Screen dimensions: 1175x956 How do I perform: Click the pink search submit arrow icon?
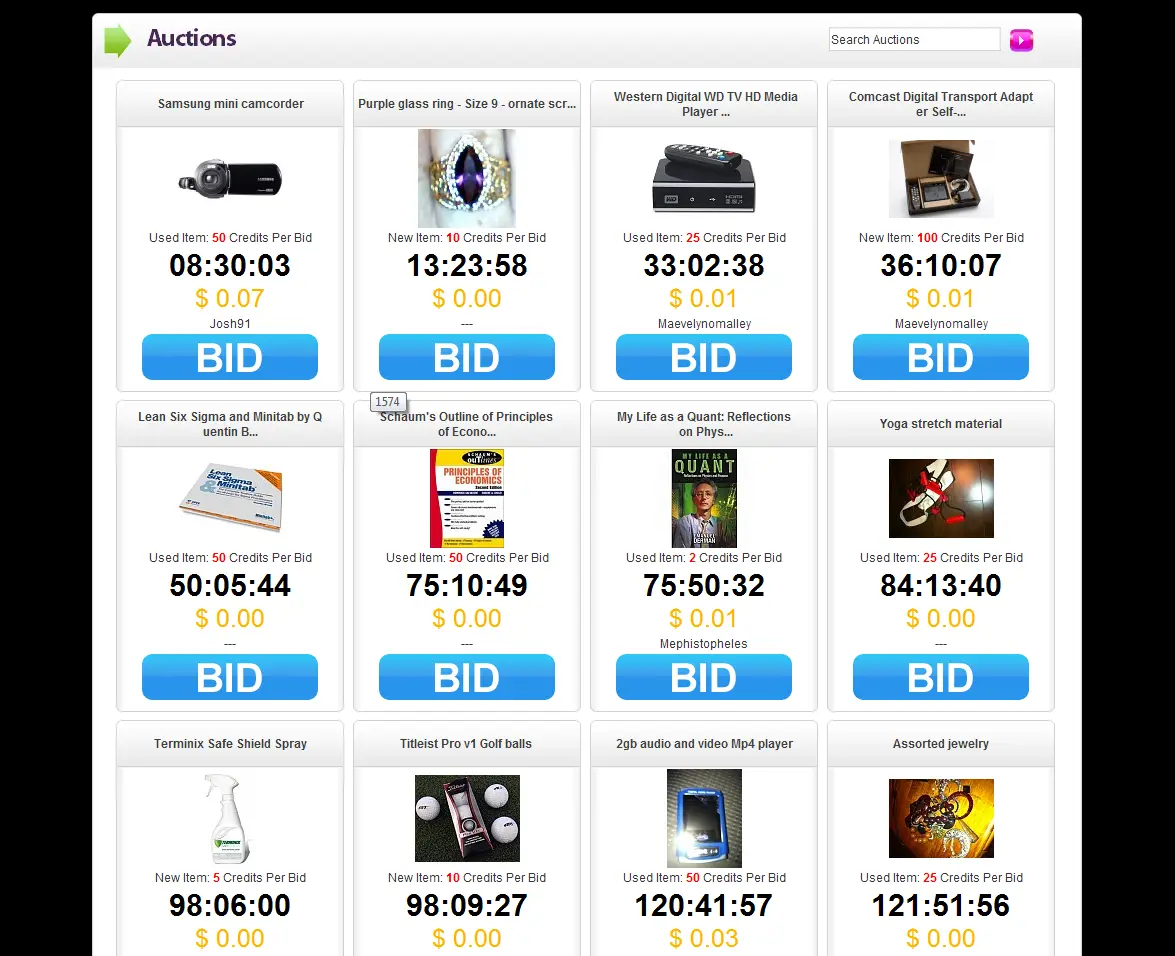(x=1021, y=40)
